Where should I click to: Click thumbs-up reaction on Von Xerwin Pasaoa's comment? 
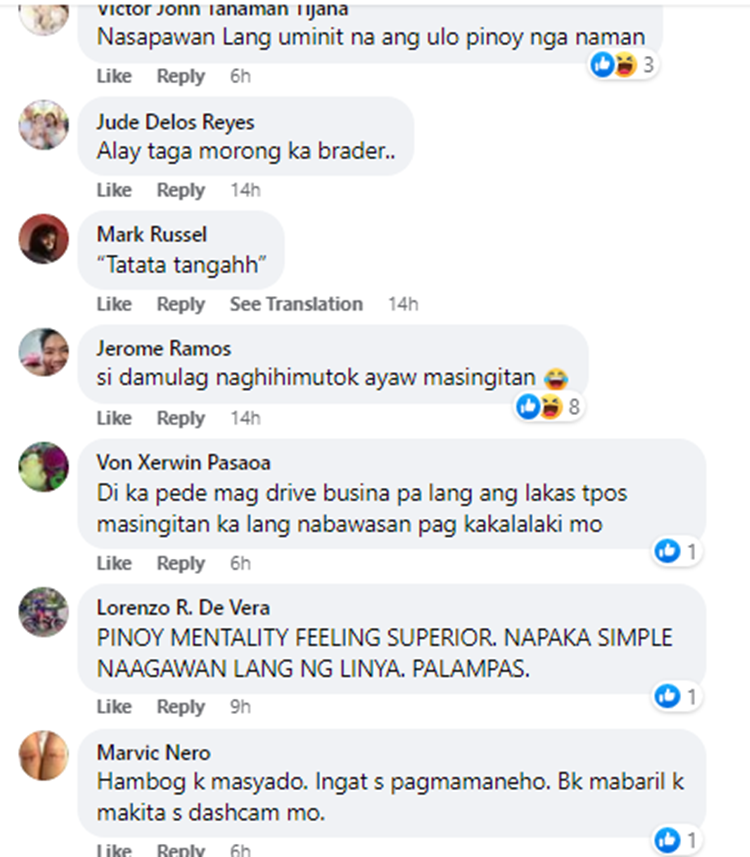667,551
